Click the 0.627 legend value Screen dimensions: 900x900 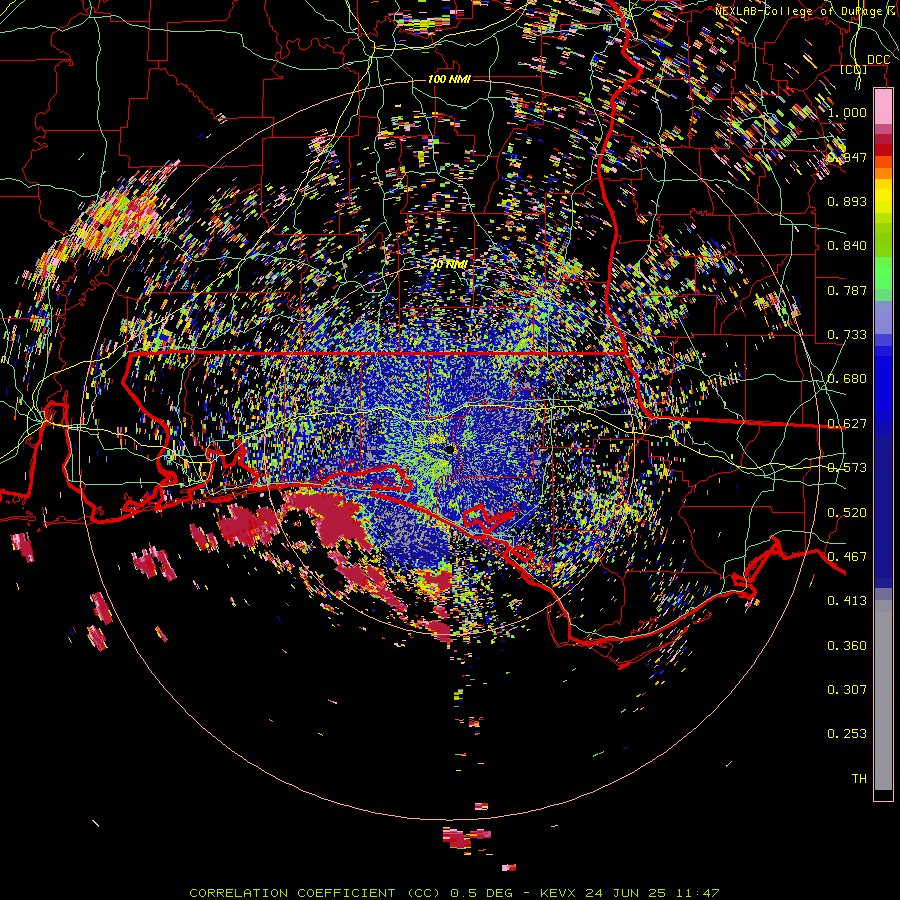click(847, 424)
